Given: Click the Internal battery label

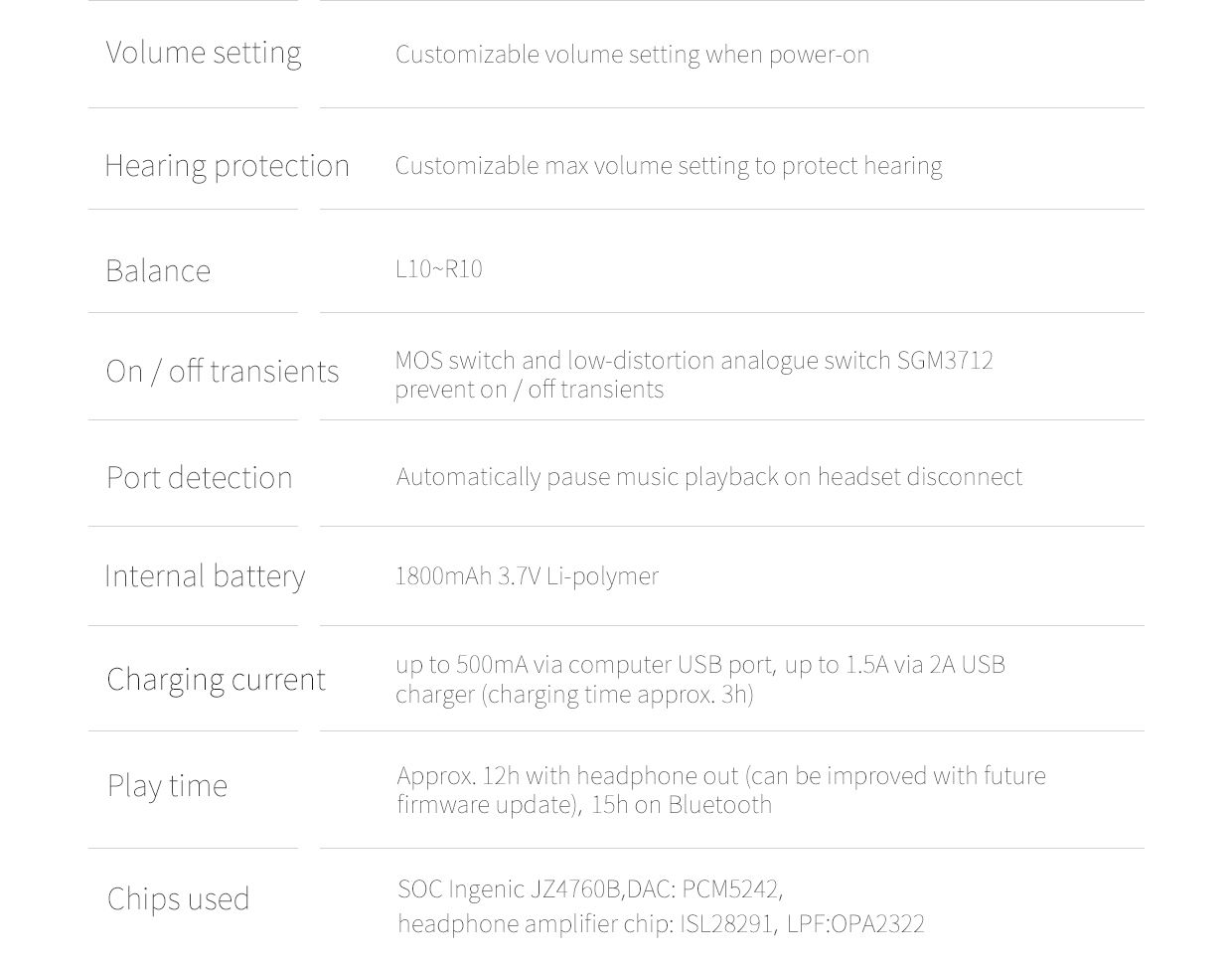Looking at the screenshot, I should point(205,575).
